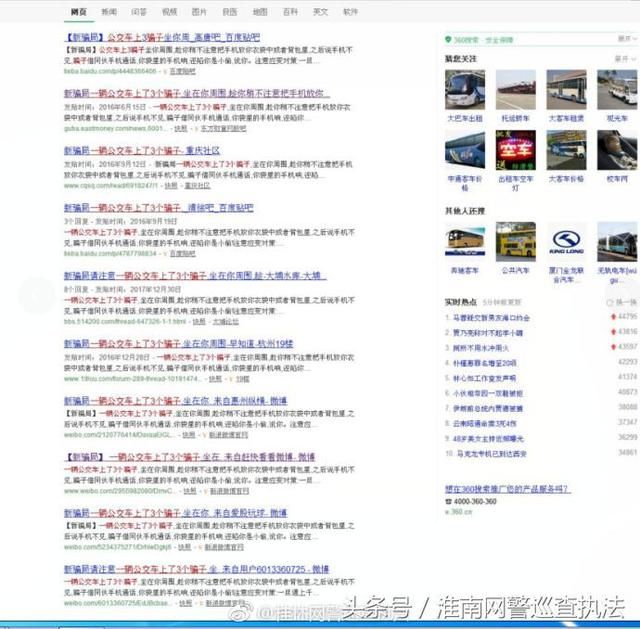Open hot topic number 4 in 实时热点
640x629 pixels.
point(484,363)
